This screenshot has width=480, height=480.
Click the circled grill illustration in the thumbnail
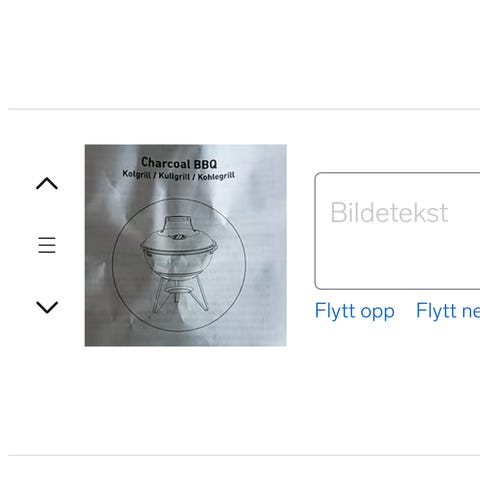pyautogui.click(x=179, y=265)
